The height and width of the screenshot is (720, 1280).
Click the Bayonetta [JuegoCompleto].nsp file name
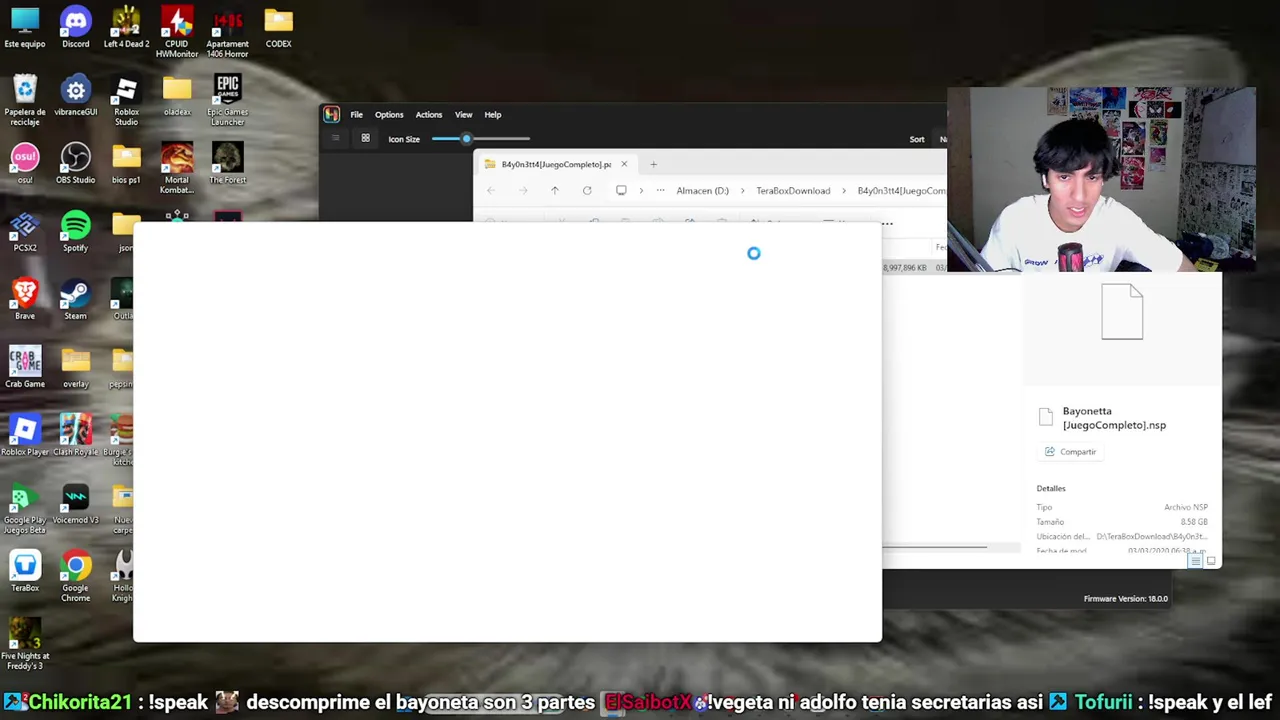(x=1114, y=418)
